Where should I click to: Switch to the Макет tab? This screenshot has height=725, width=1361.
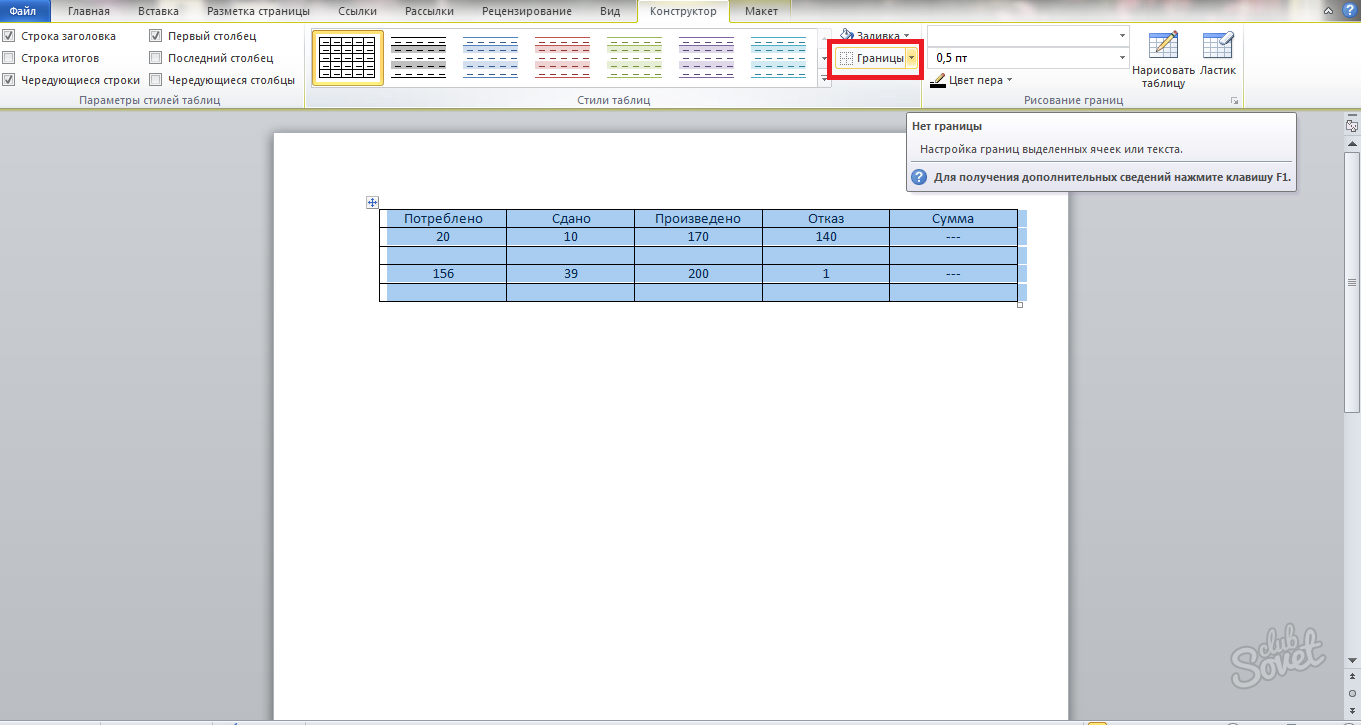click(x=761, y=11)
